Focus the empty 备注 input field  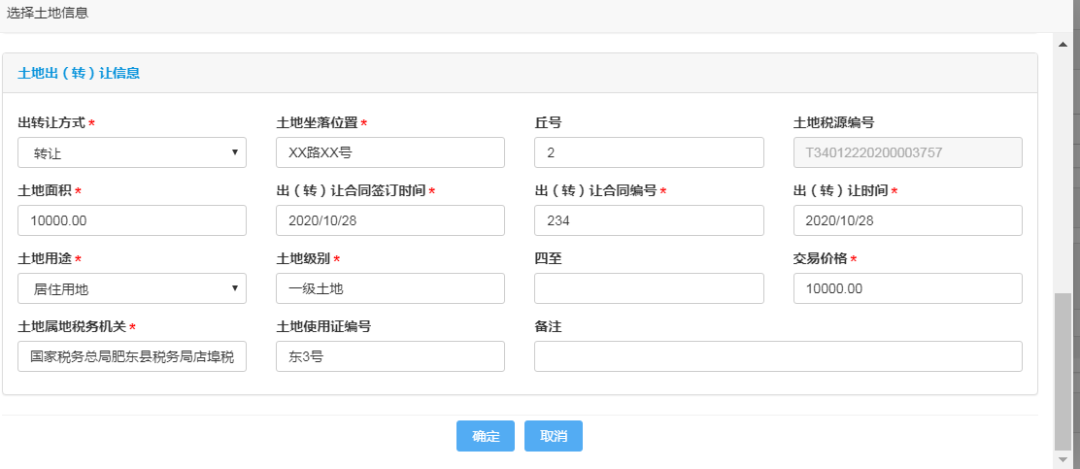(x=778, y=356)
